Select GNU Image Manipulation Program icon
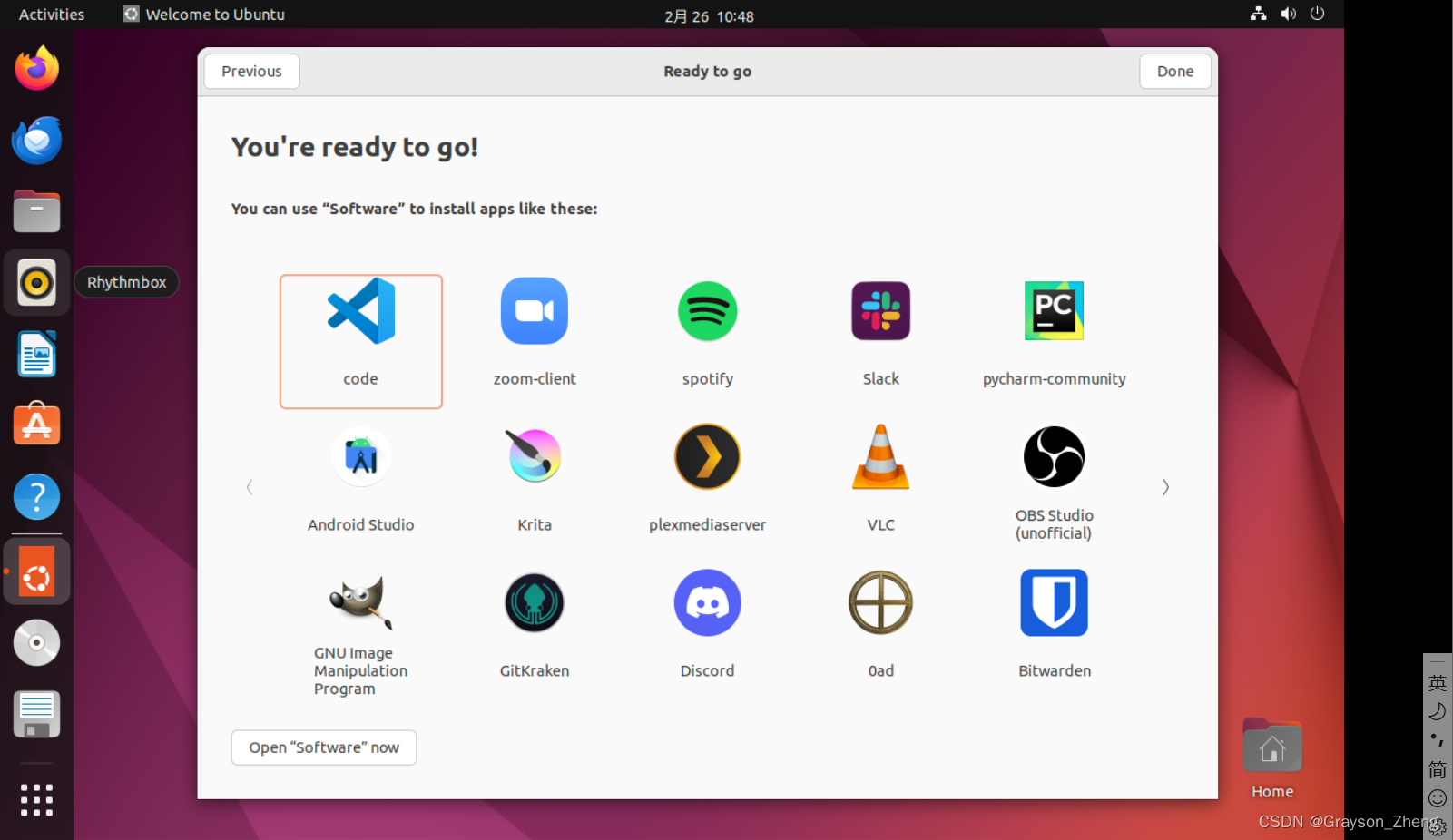Image resolution: width=1453 pixels, height=840 pixels. click(360, 602)
